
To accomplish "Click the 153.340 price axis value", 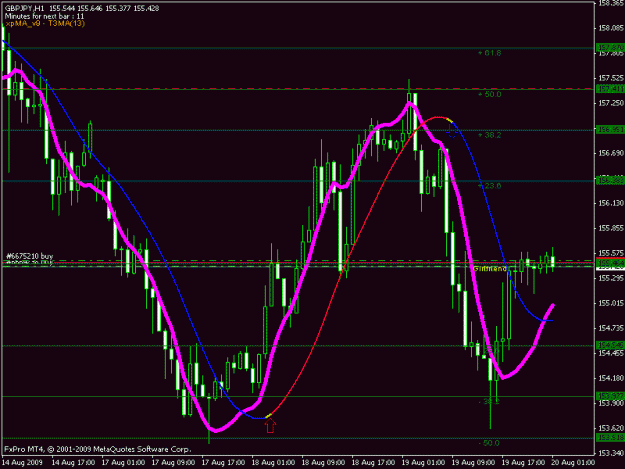I will coord(611,453).
